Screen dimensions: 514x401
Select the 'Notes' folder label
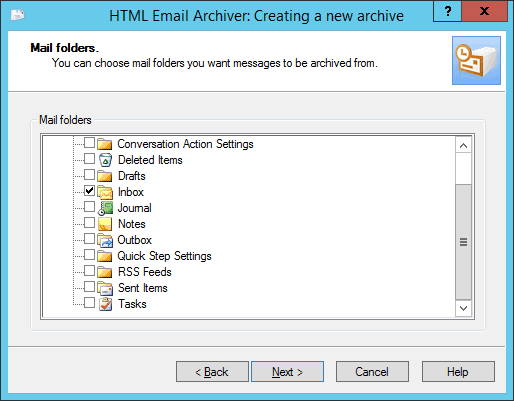pos(132,224)
